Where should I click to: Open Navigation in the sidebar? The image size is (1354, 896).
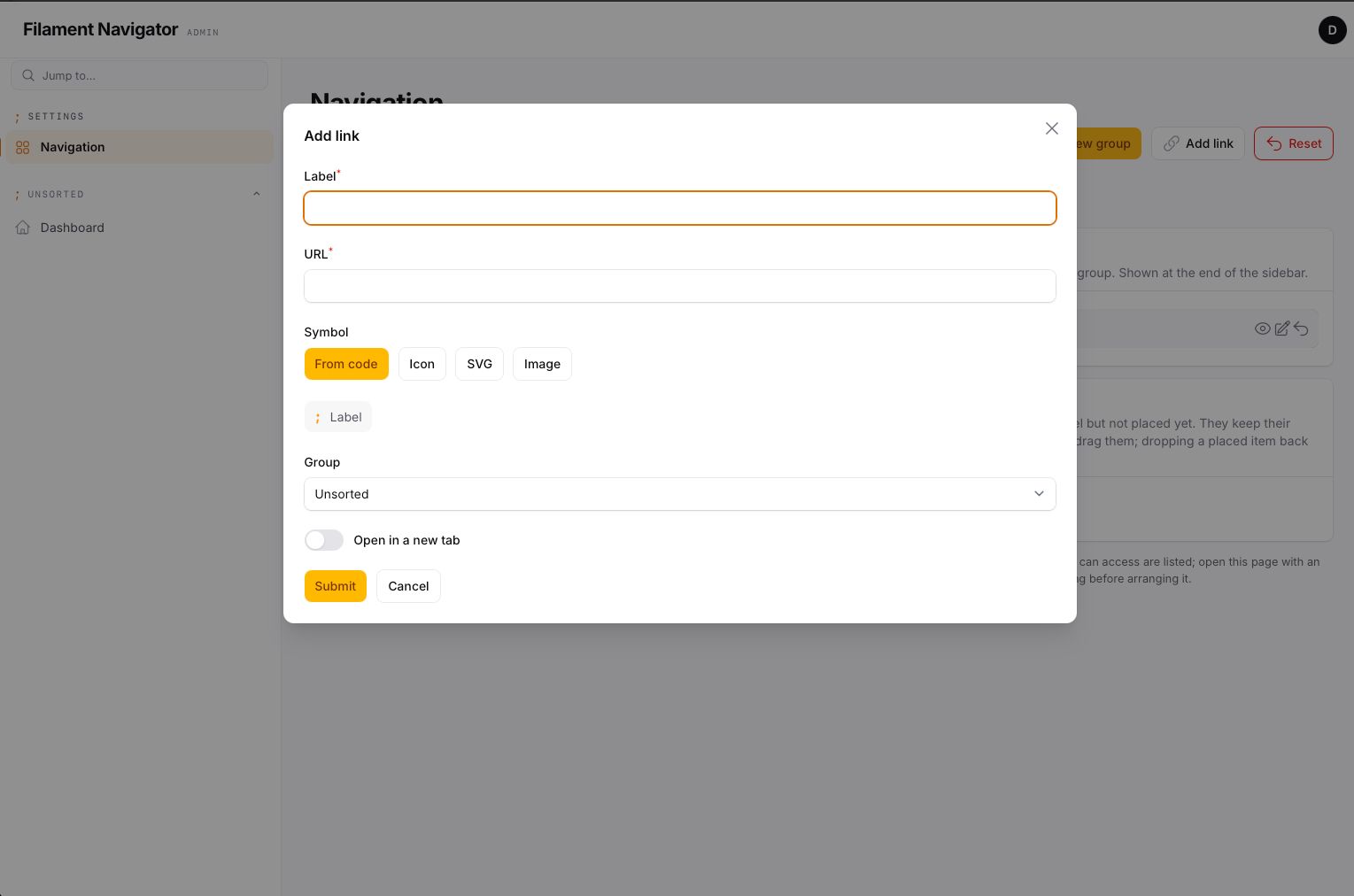pyautogui.click(x=140, y=147)
